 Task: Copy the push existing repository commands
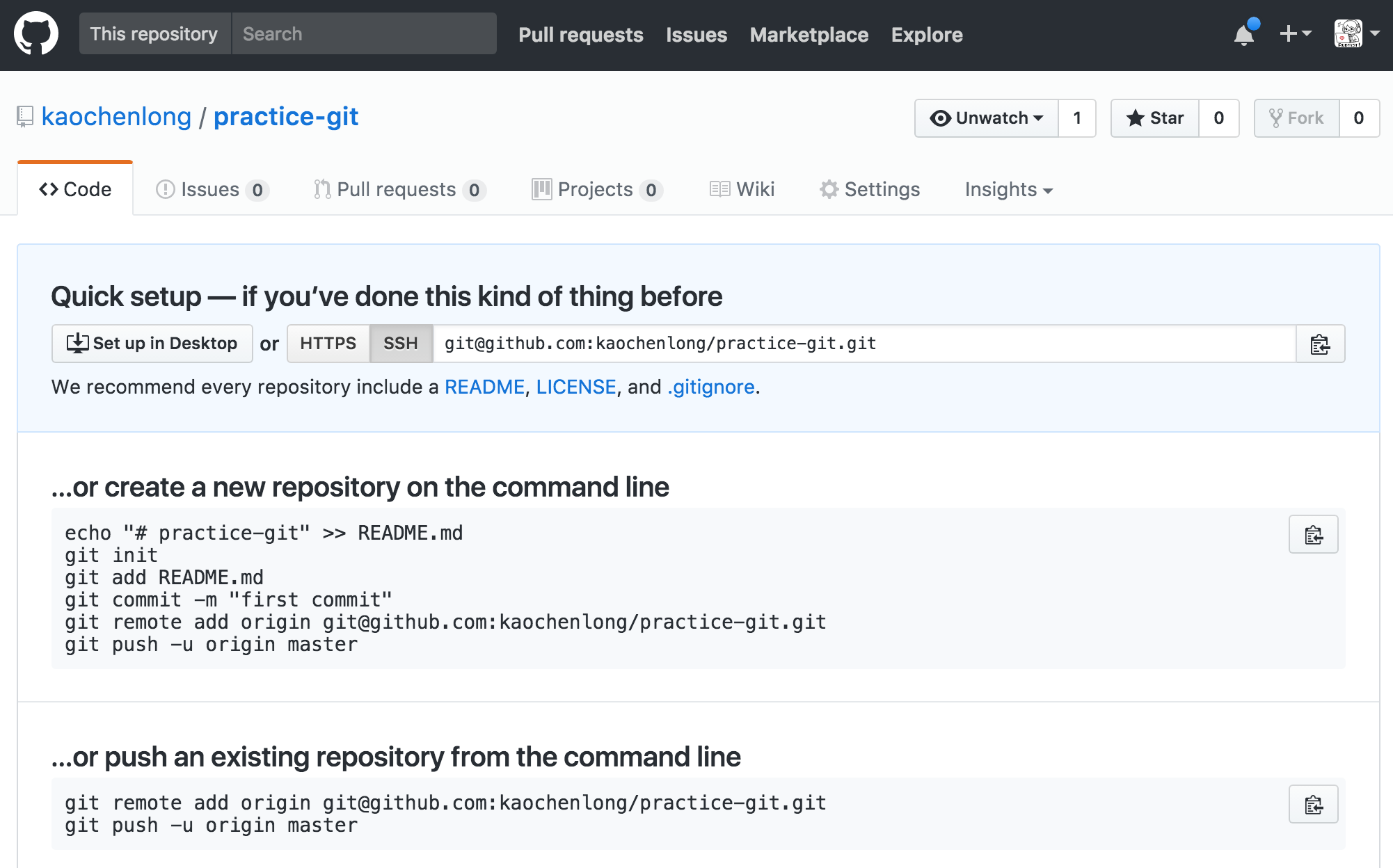coord(1312,804)
